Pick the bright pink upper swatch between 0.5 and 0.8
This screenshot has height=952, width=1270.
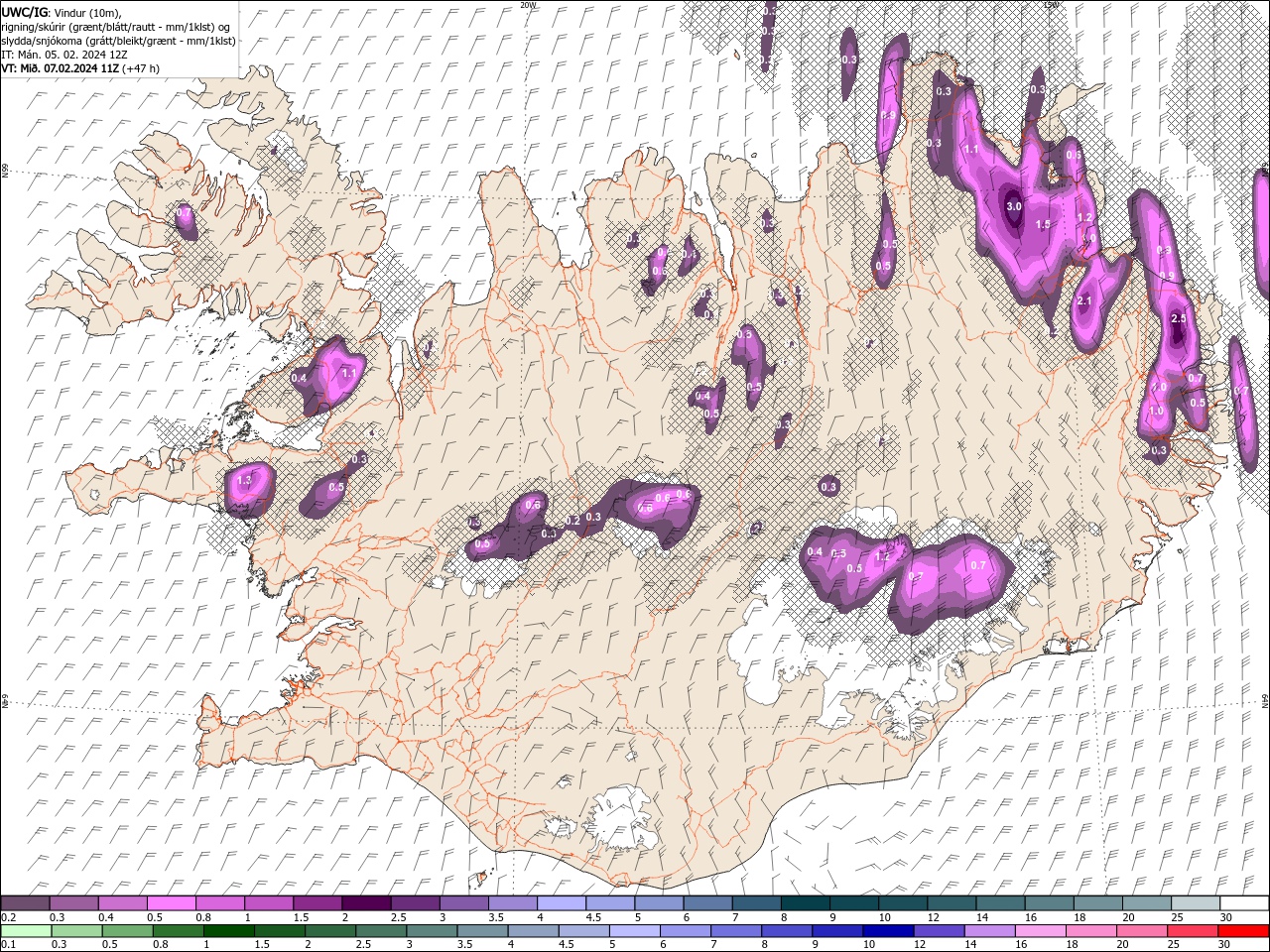tap(171, 903)
